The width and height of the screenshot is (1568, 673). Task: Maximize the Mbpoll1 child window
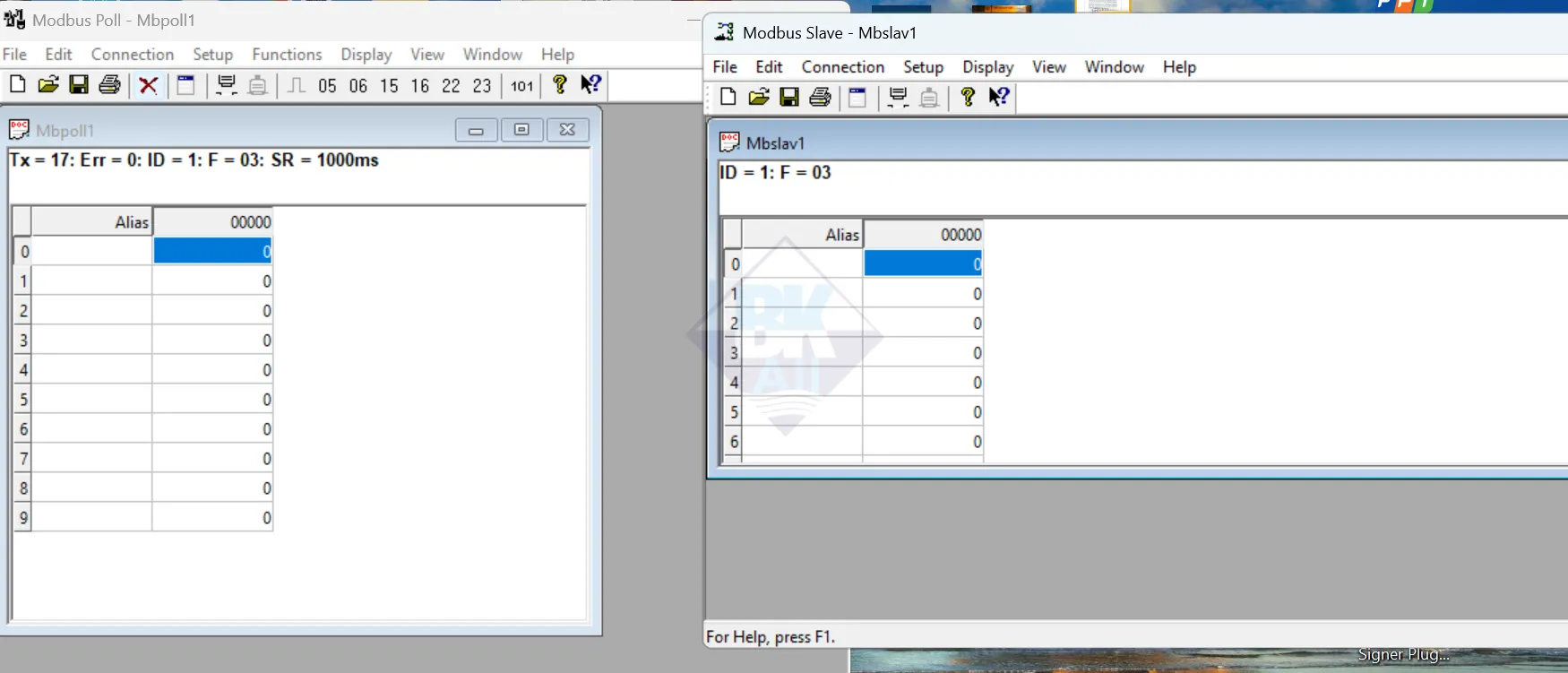(521, 130)
